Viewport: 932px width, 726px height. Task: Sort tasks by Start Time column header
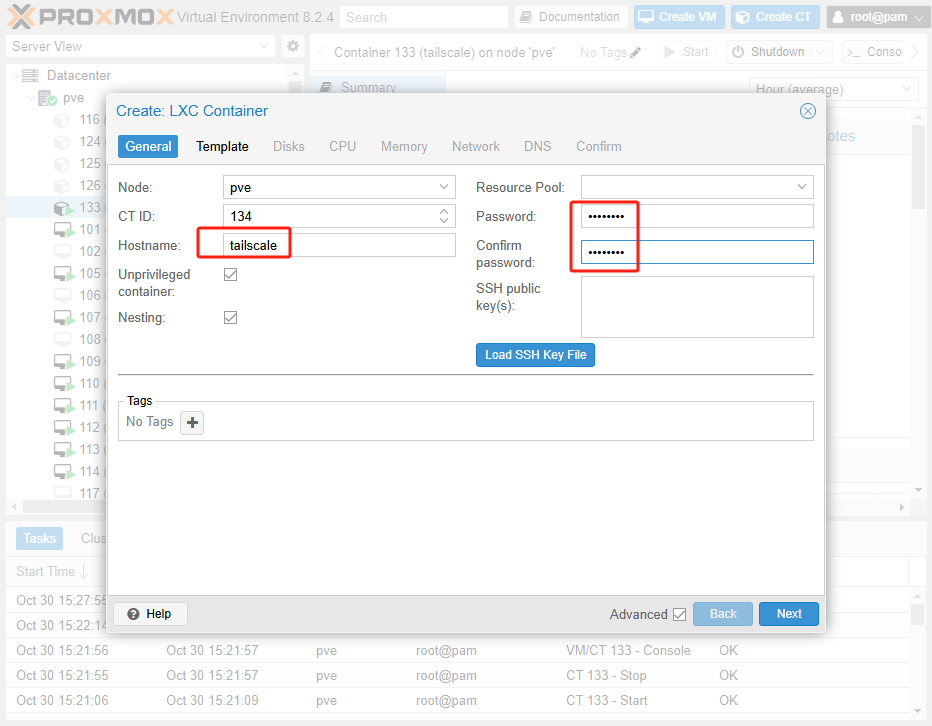click(x=52, y=571)
